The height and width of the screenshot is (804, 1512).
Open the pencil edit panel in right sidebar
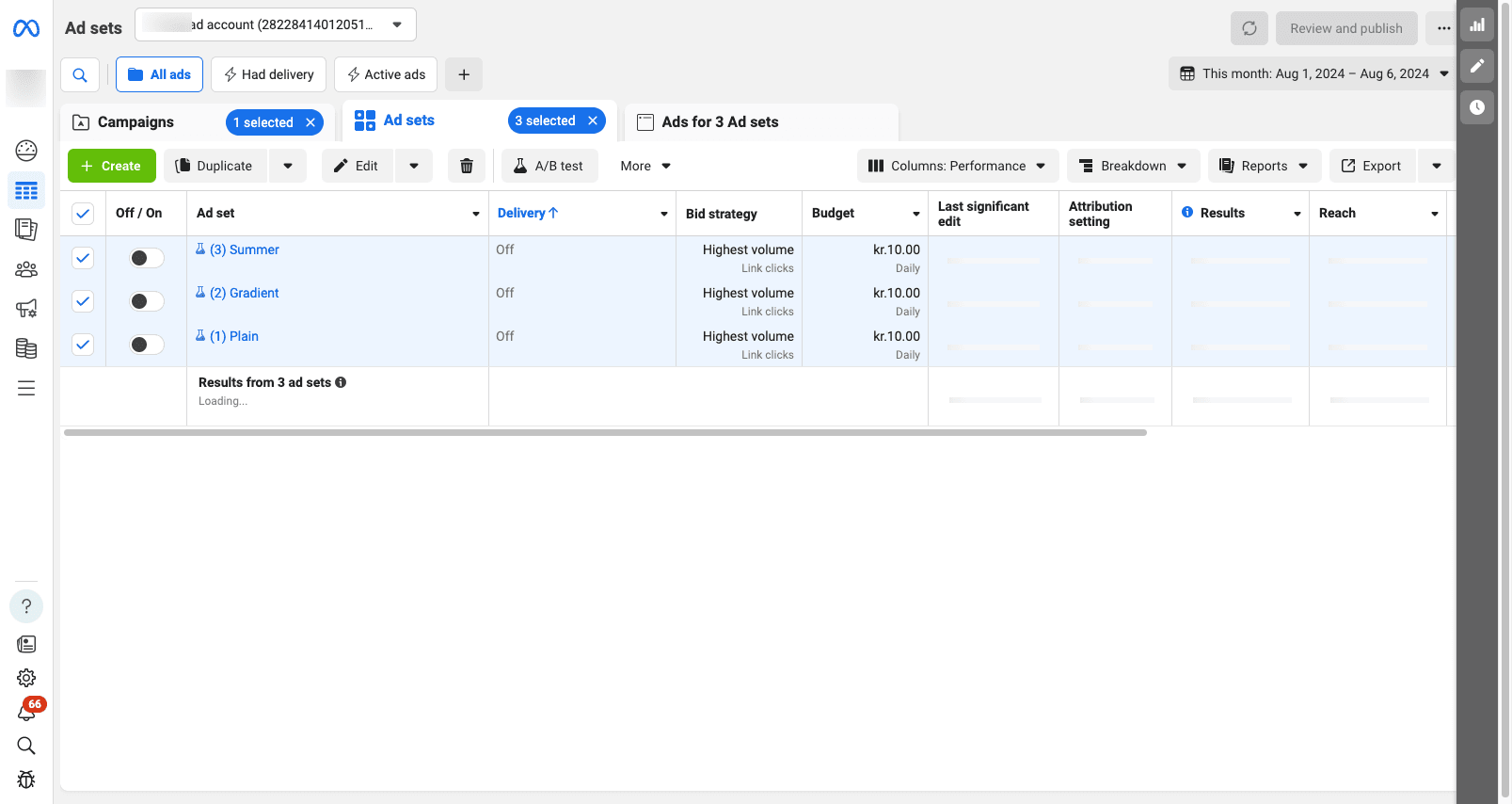click(1477, 66)
